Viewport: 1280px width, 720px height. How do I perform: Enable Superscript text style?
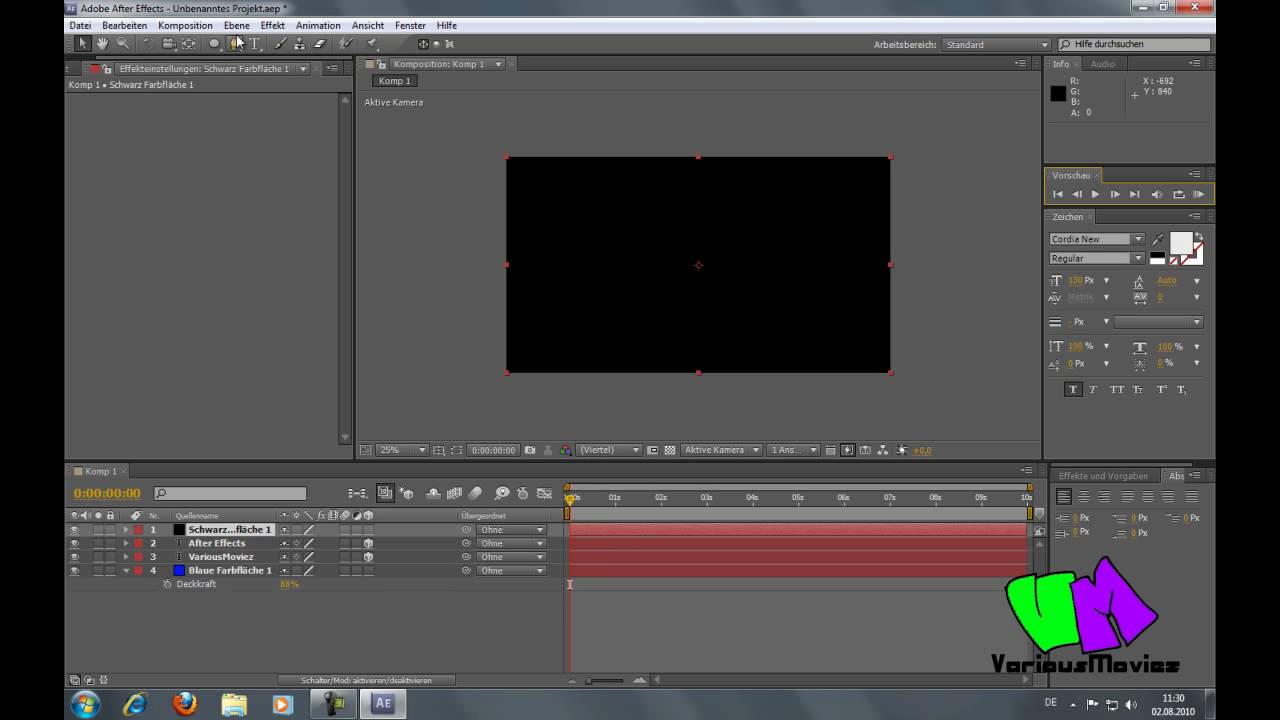[x=1162, y=389]
